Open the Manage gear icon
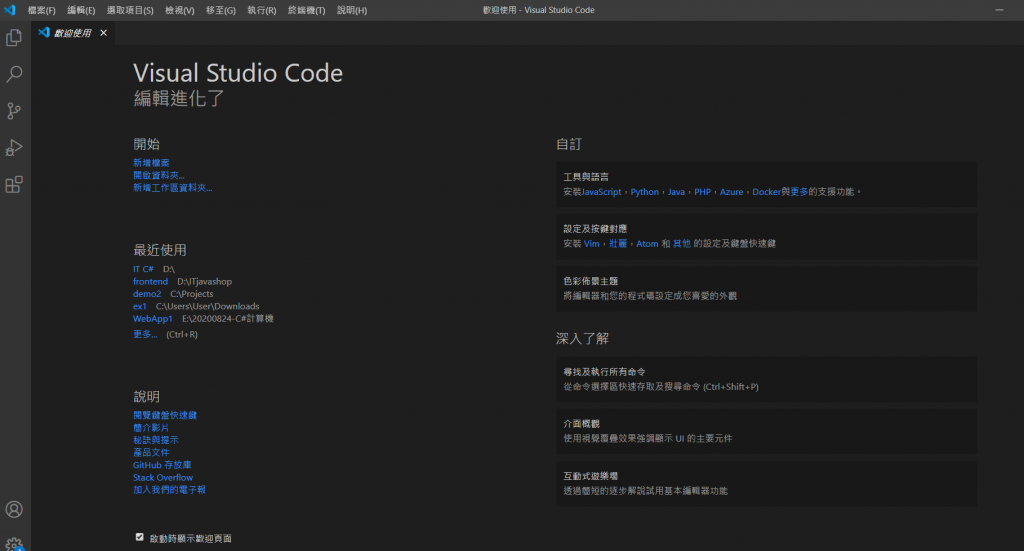 (14, 544)
